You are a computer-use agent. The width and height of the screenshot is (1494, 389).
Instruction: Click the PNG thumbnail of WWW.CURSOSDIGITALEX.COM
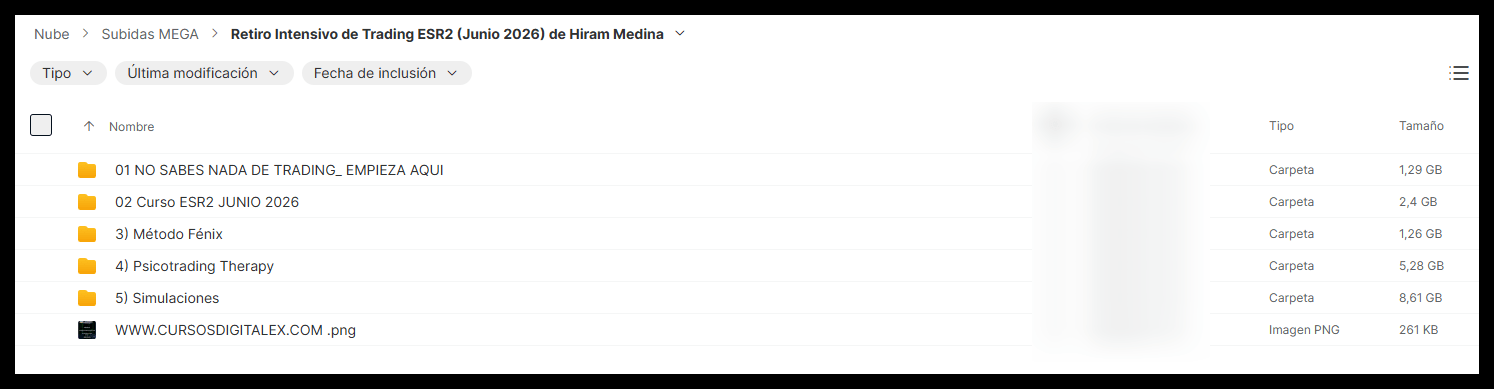tap(87, 330)
